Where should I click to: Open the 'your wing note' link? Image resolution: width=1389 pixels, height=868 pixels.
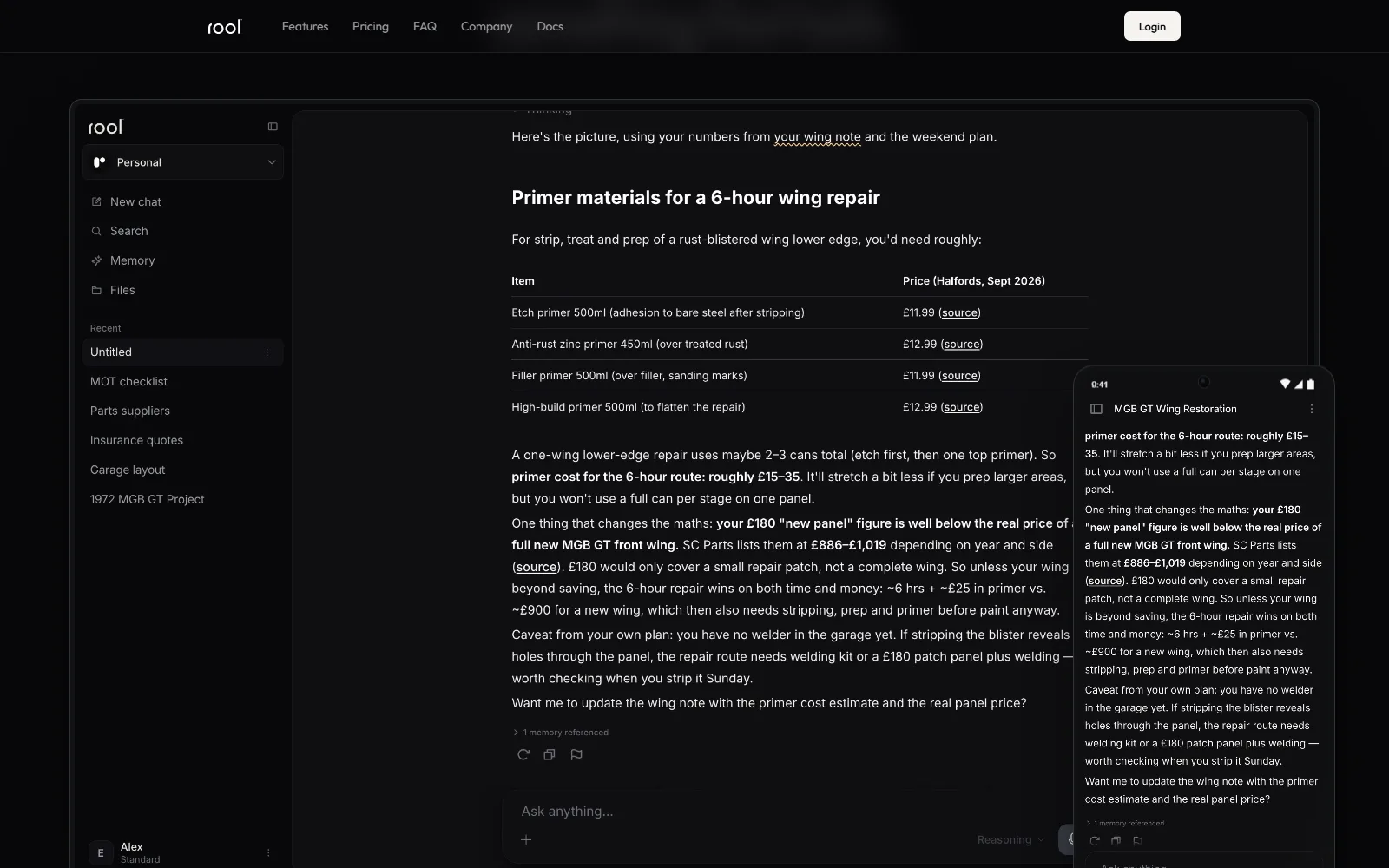coord(818,136)
